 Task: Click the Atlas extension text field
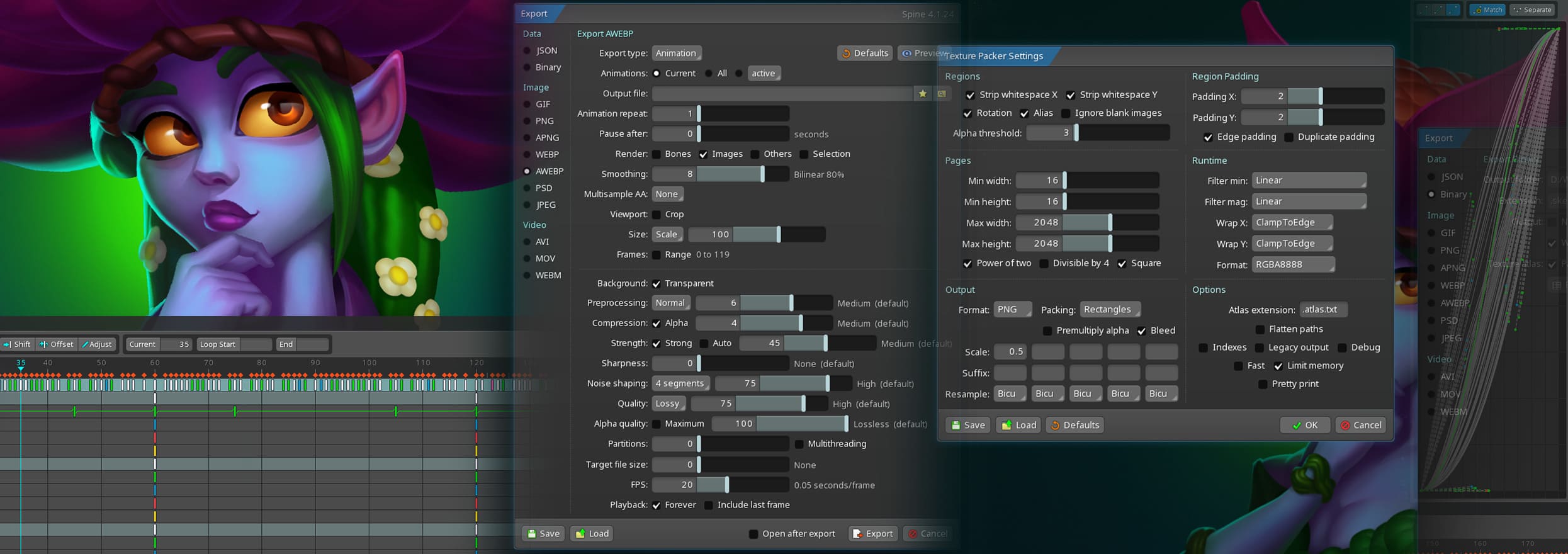(x=1323, y=310)
